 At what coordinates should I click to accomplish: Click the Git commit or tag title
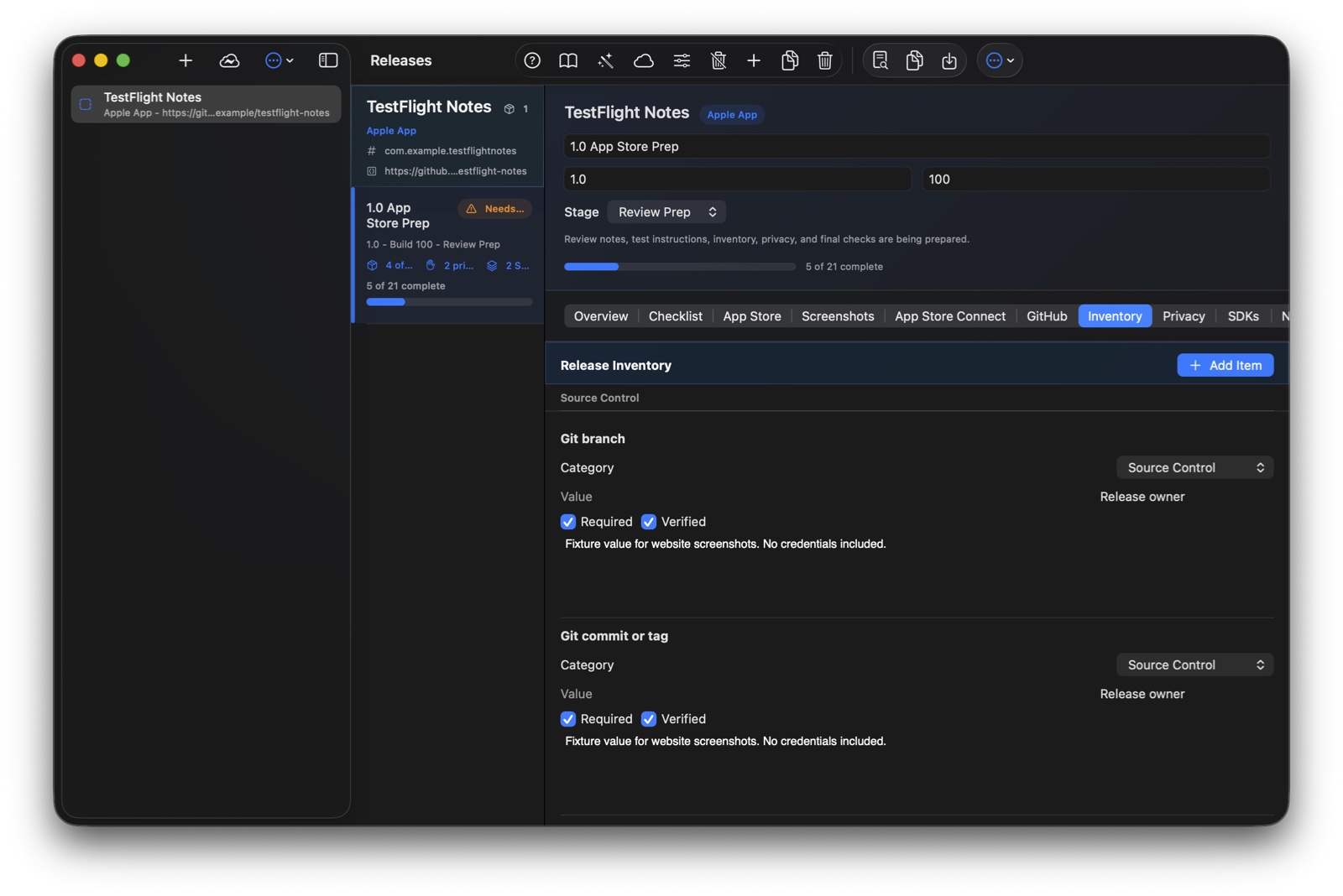click(x=614, y=636)
